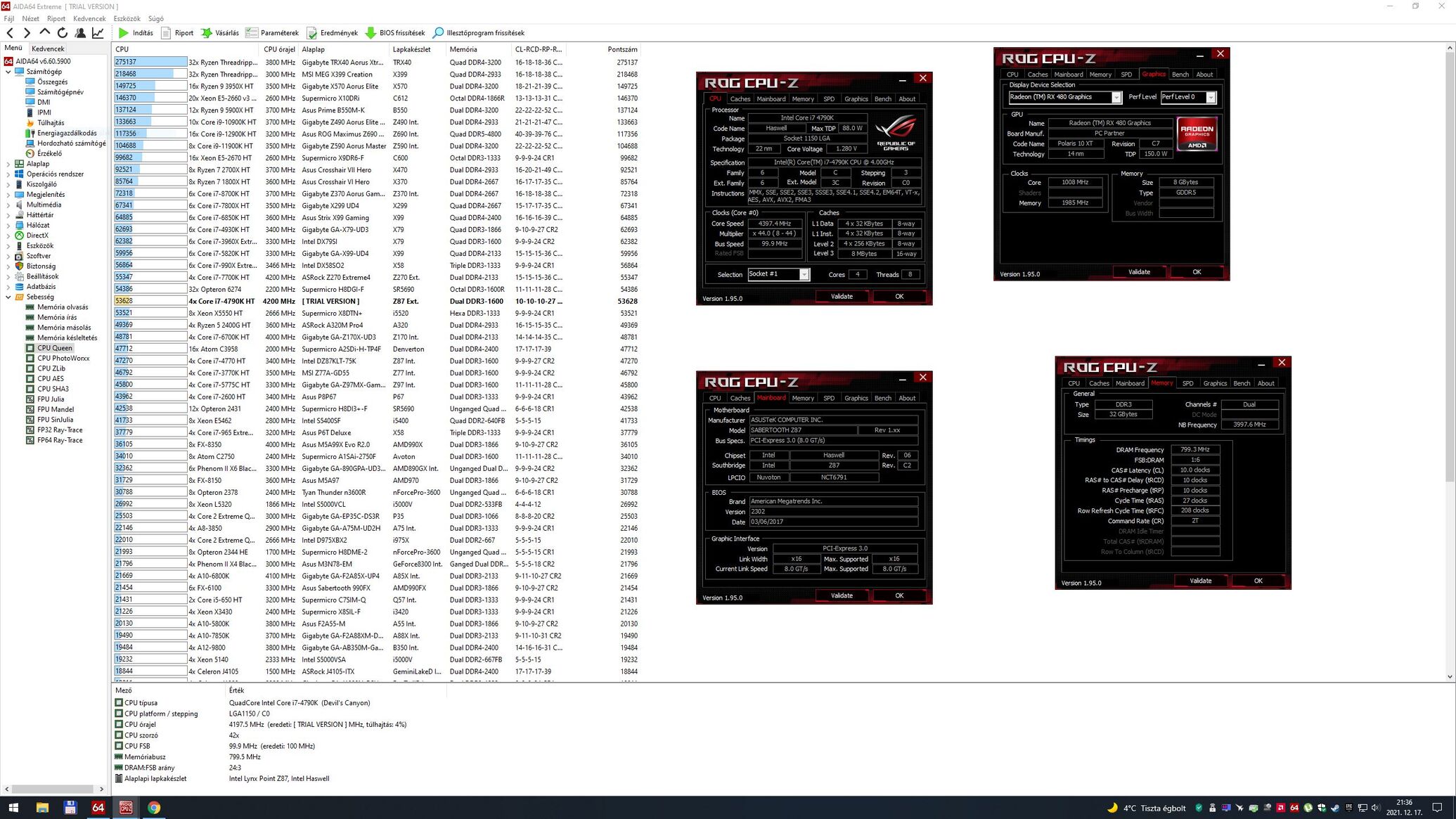Click the volume speaker tray icon

click(x=1376, y=808)
